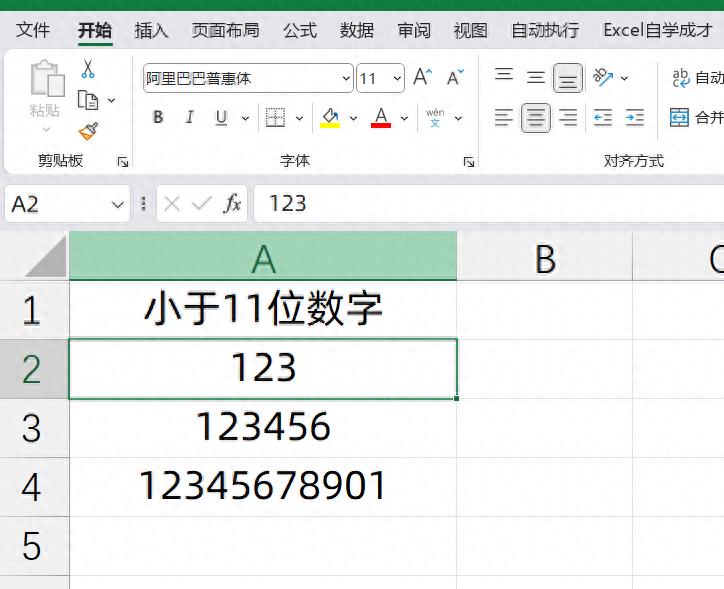
Task: Switch to the 插入 ribbon tab
Action: point(151,30)
